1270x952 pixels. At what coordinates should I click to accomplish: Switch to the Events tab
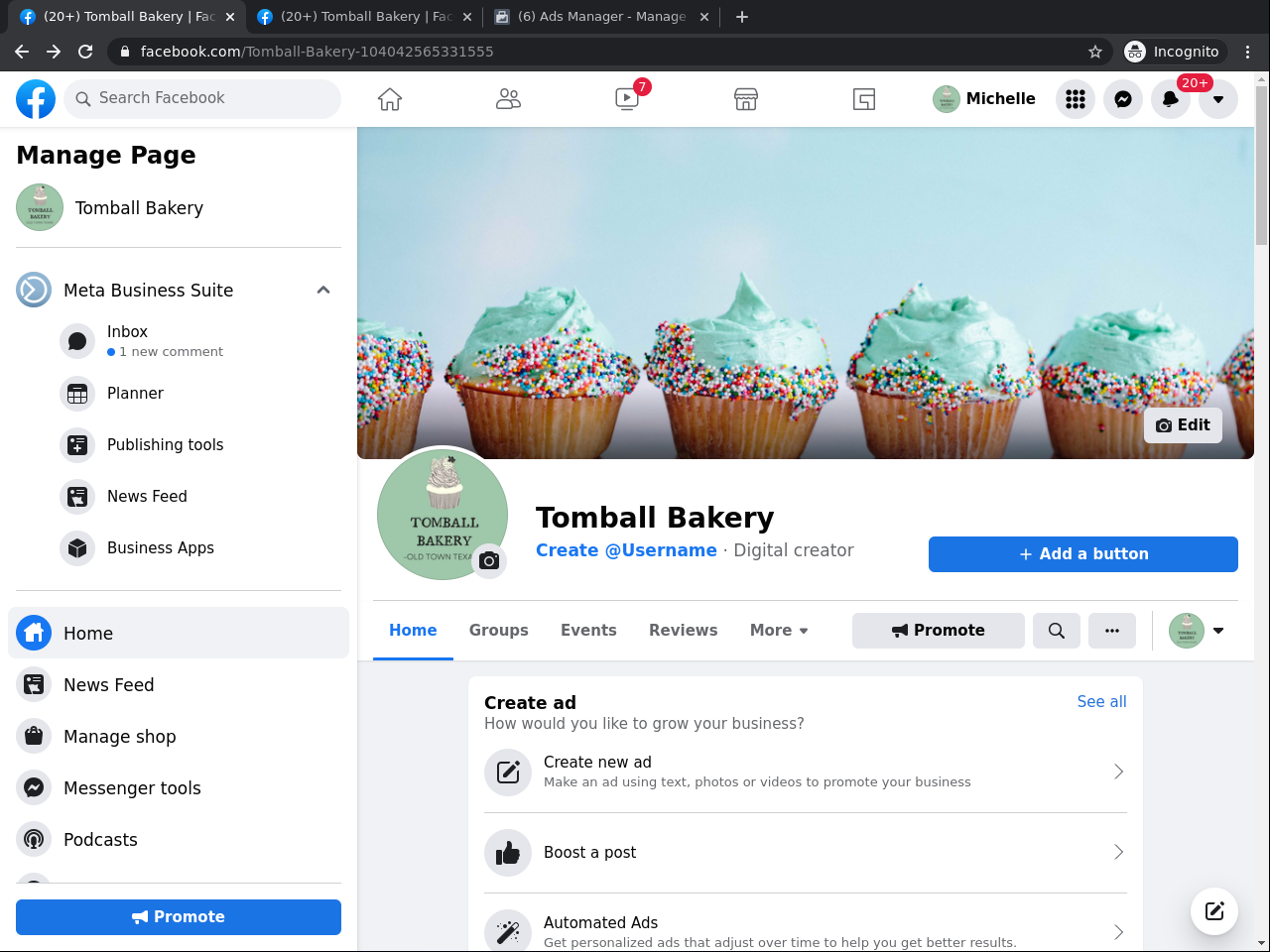[x=588, y=631]
